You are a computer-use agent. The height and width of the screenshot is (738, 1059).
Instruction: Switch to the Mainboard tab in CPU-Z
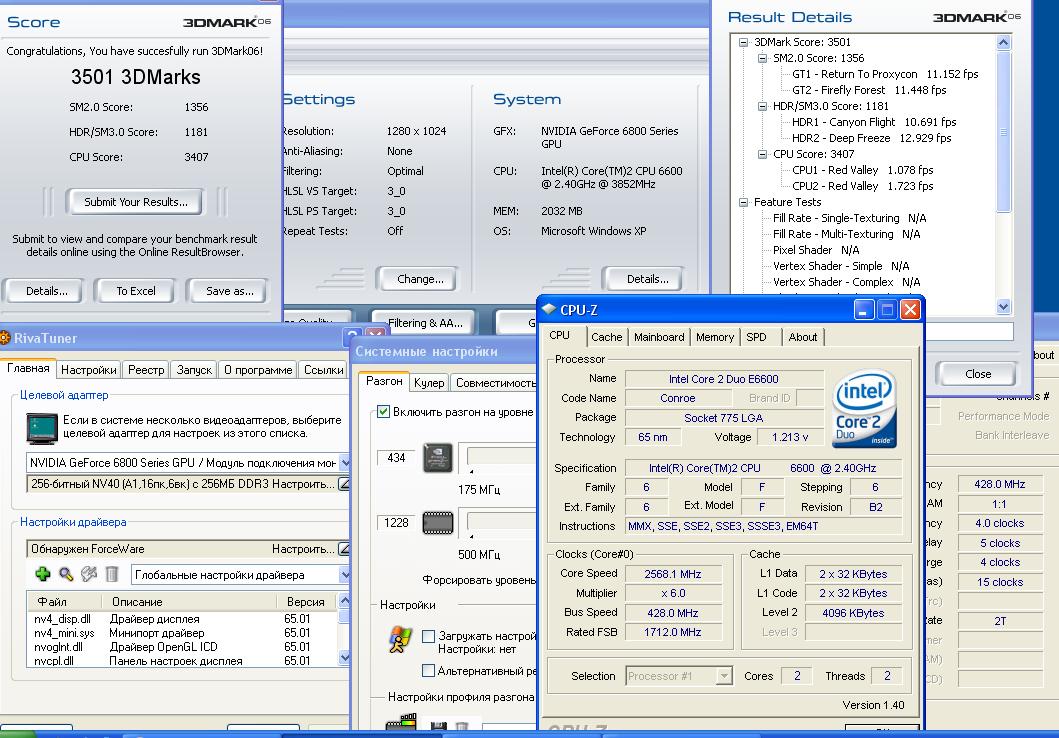[x=658, y=337]
